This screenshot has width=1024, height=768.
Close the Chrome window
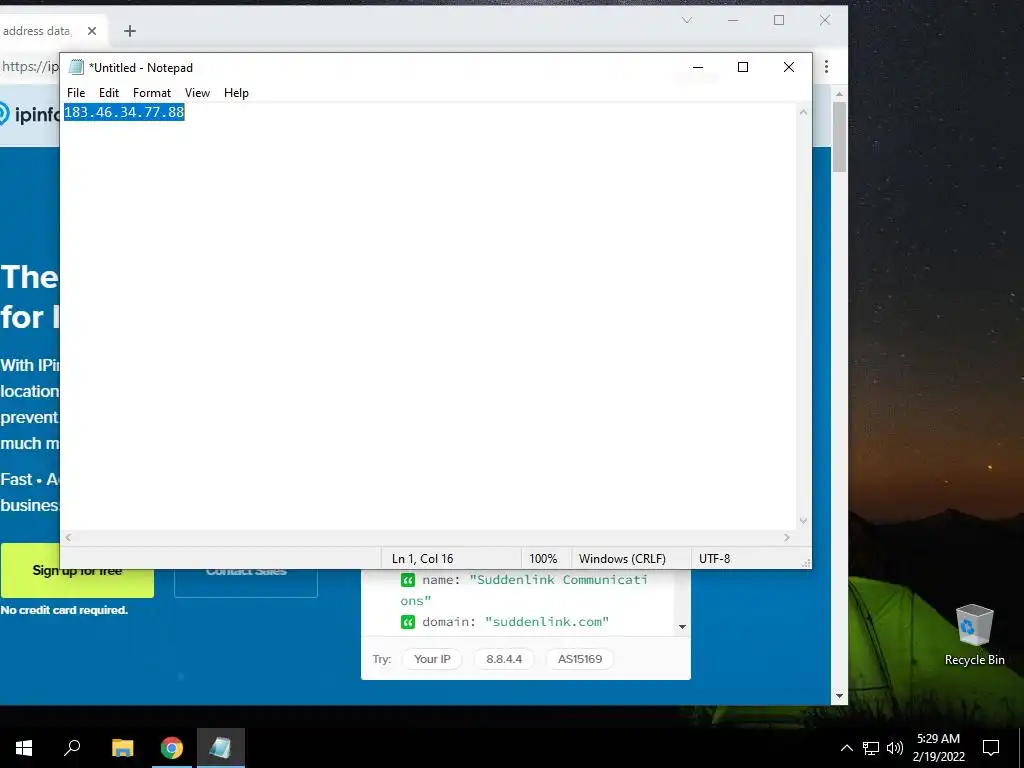pos(825,20)
